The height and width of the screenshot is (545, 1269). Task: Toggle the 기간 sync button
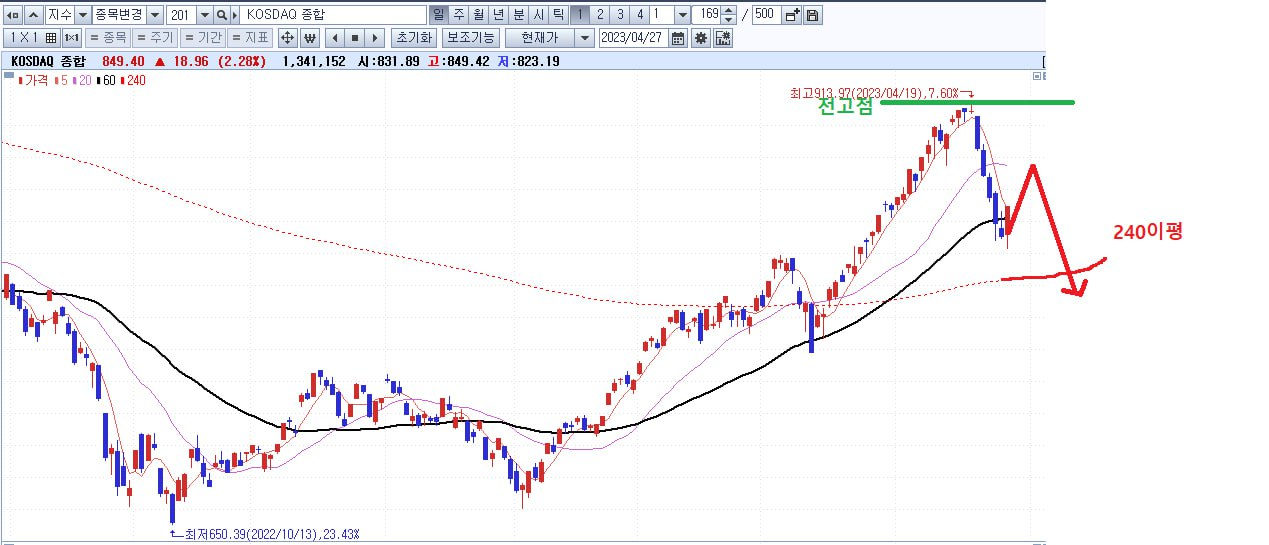pos(203,38)
